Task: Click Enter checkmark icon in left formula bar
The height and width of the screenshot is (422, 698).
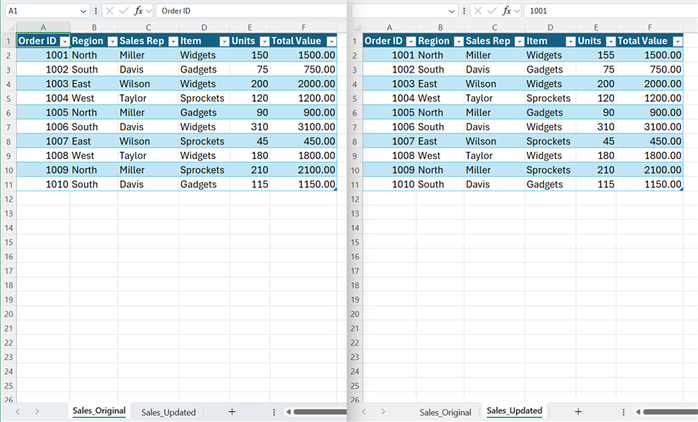Action: [x=124, y=11]
